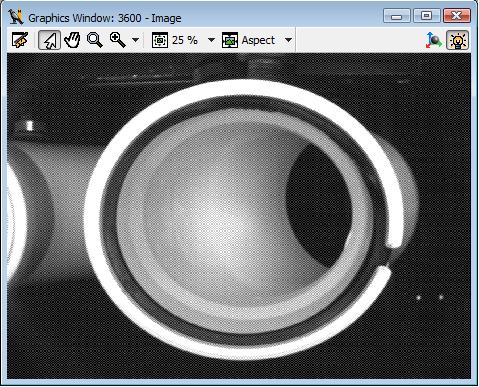Open the Aspect dropdown arrow
This screenshot has width=479, height=387.
pos(288,40)
